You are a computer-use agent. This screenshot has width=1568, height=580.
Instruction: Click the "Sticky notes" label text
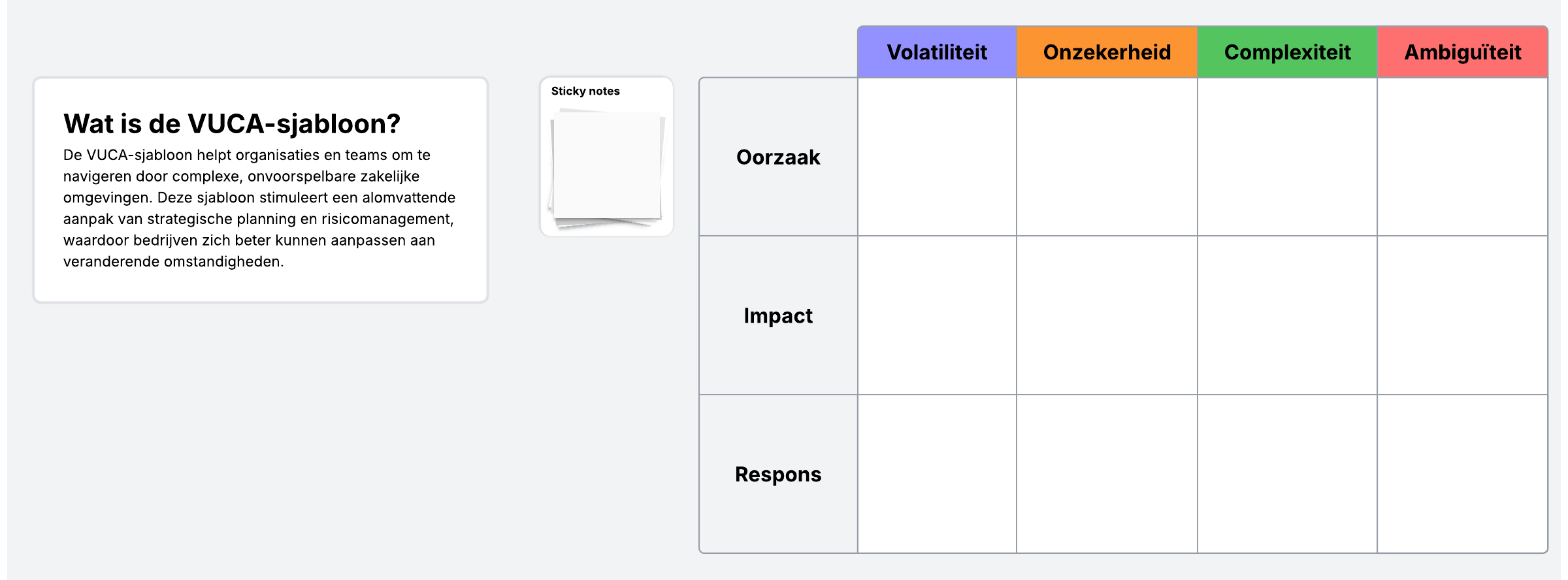tap(585, 91)
